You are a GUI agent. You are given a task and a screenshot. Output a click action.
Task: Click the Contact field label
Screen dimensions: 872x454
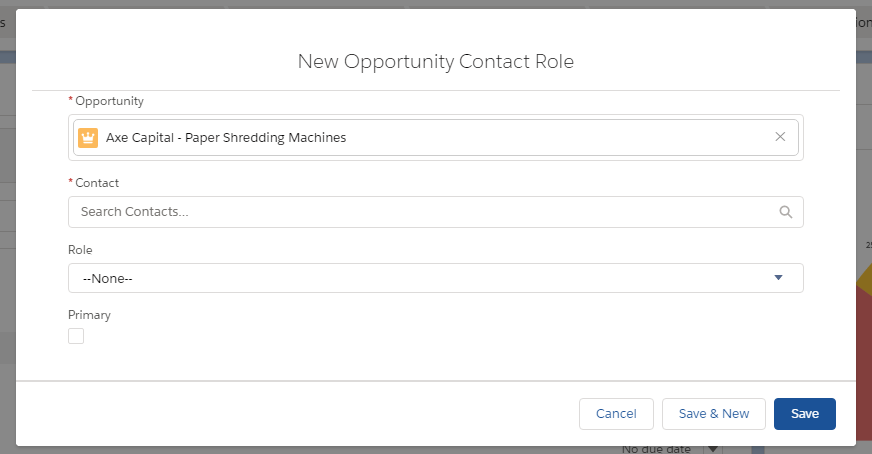97,183
